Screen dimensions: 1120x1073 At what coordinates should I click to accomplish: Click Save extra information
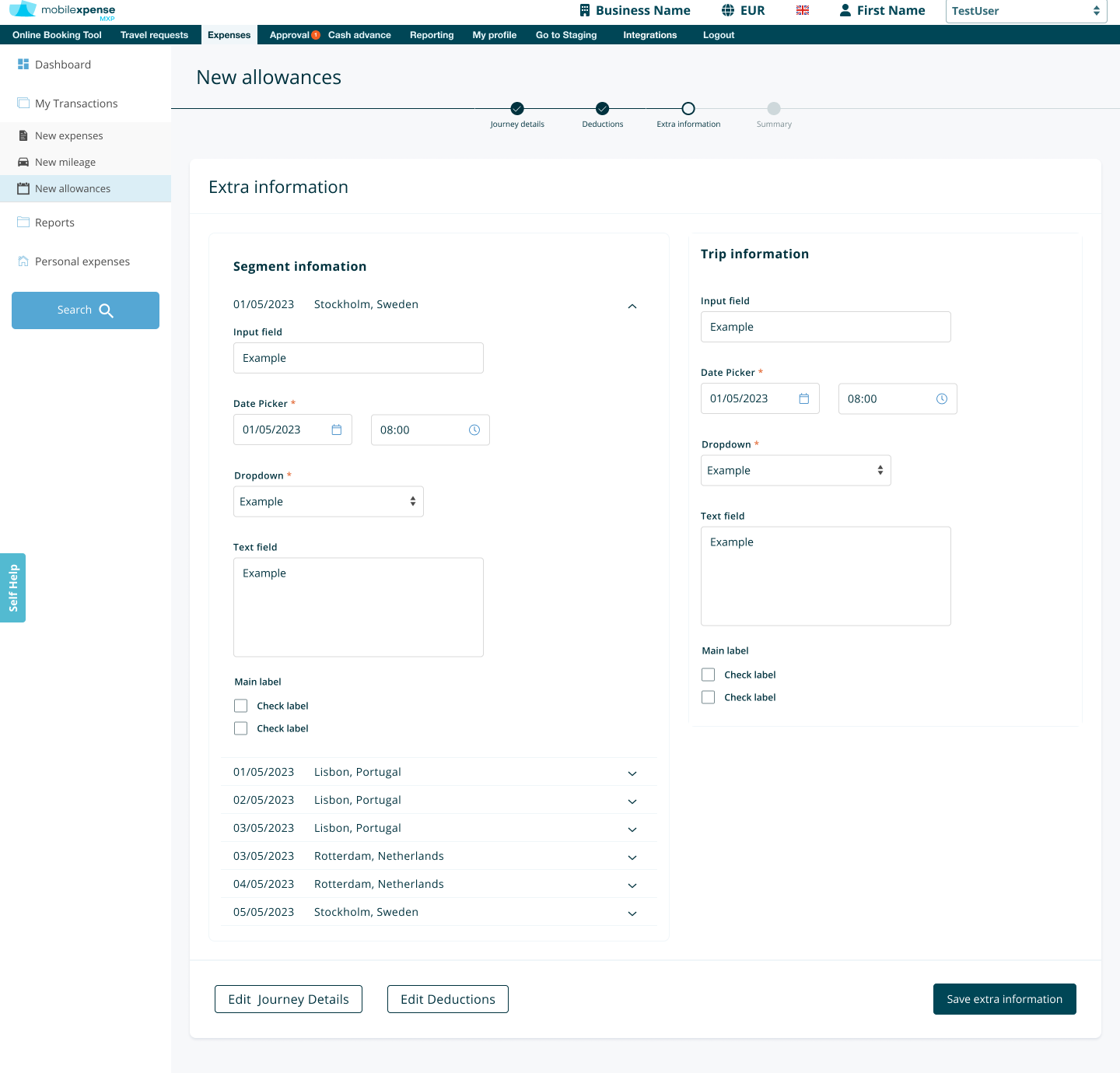coord(1004,999)
